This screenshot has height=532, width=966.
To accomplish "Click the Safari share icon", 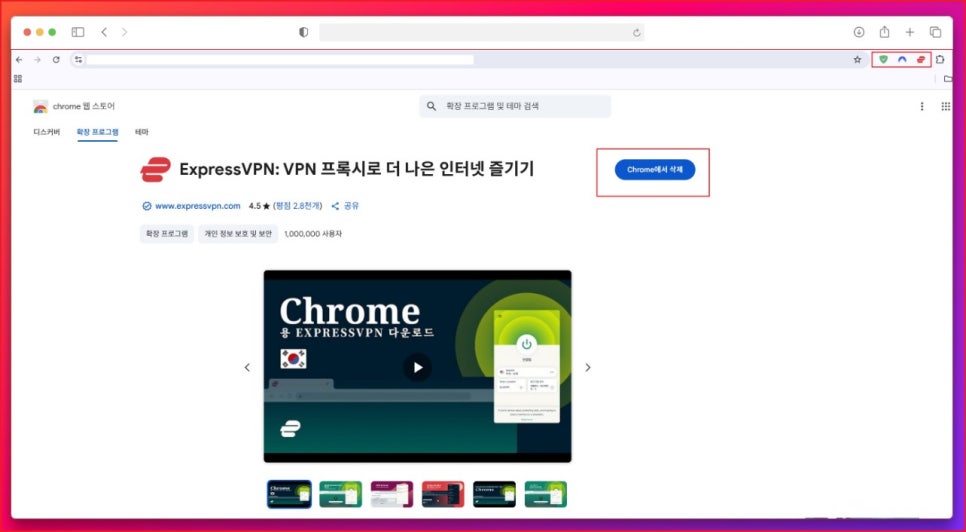I will pos(884,31).
